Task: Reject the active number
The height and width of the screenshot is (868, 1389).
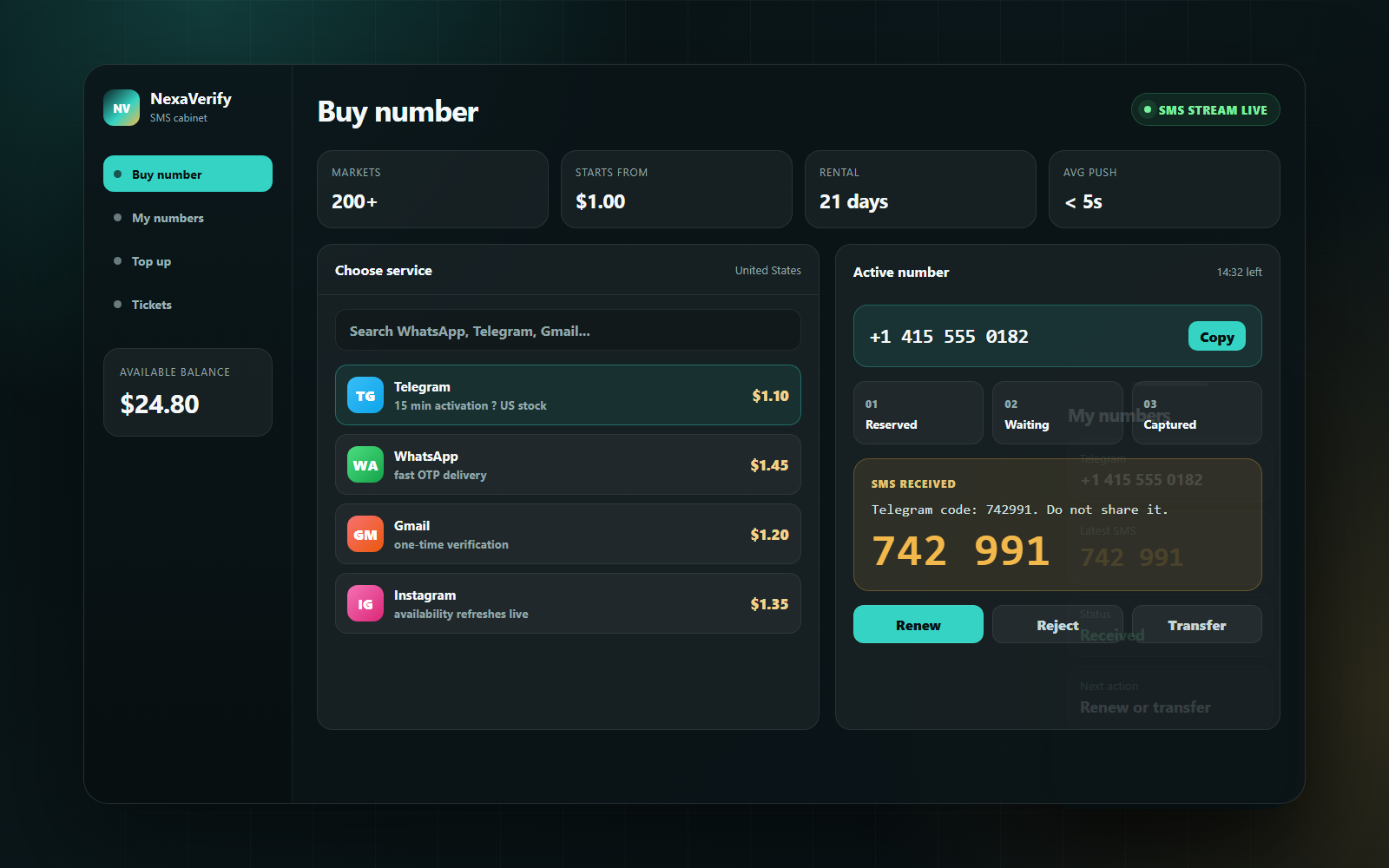Action: (x=1057, y=624)
